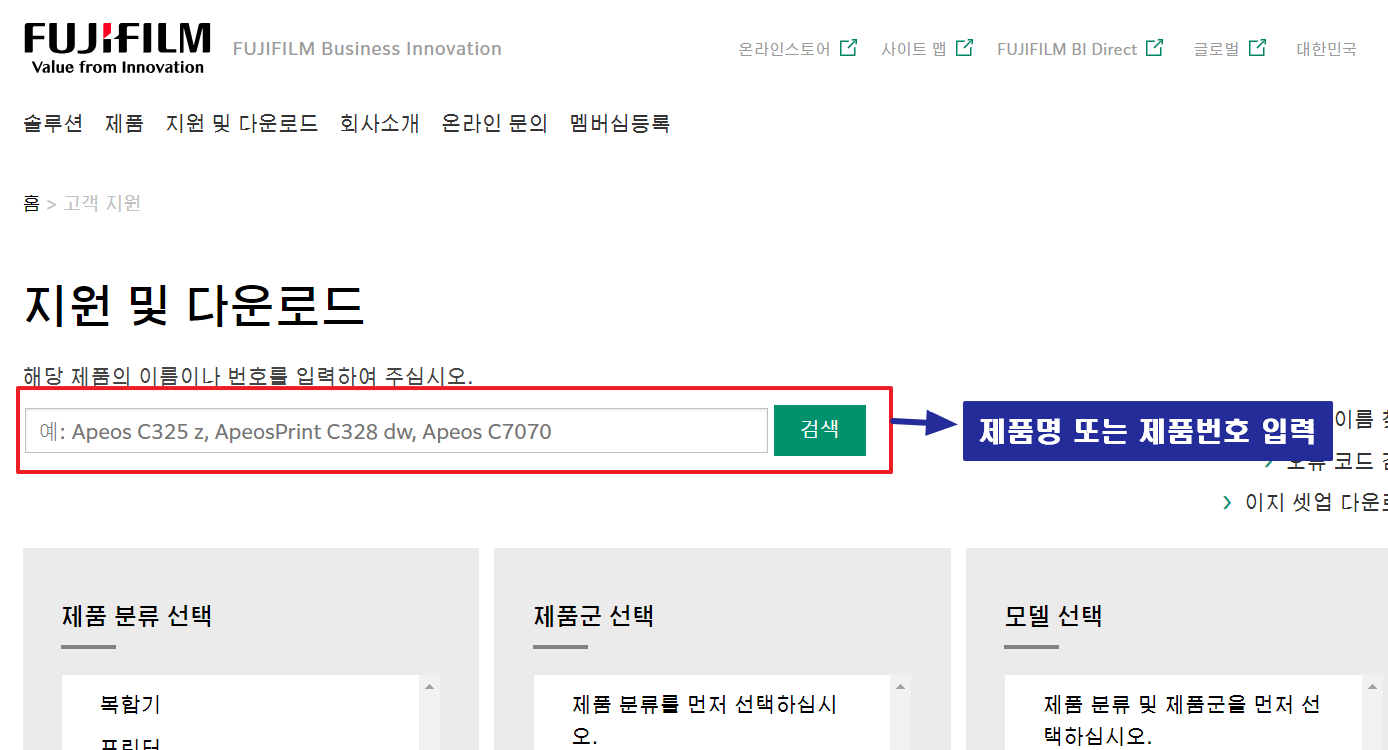Open the 제품 menu

point(123,123)
